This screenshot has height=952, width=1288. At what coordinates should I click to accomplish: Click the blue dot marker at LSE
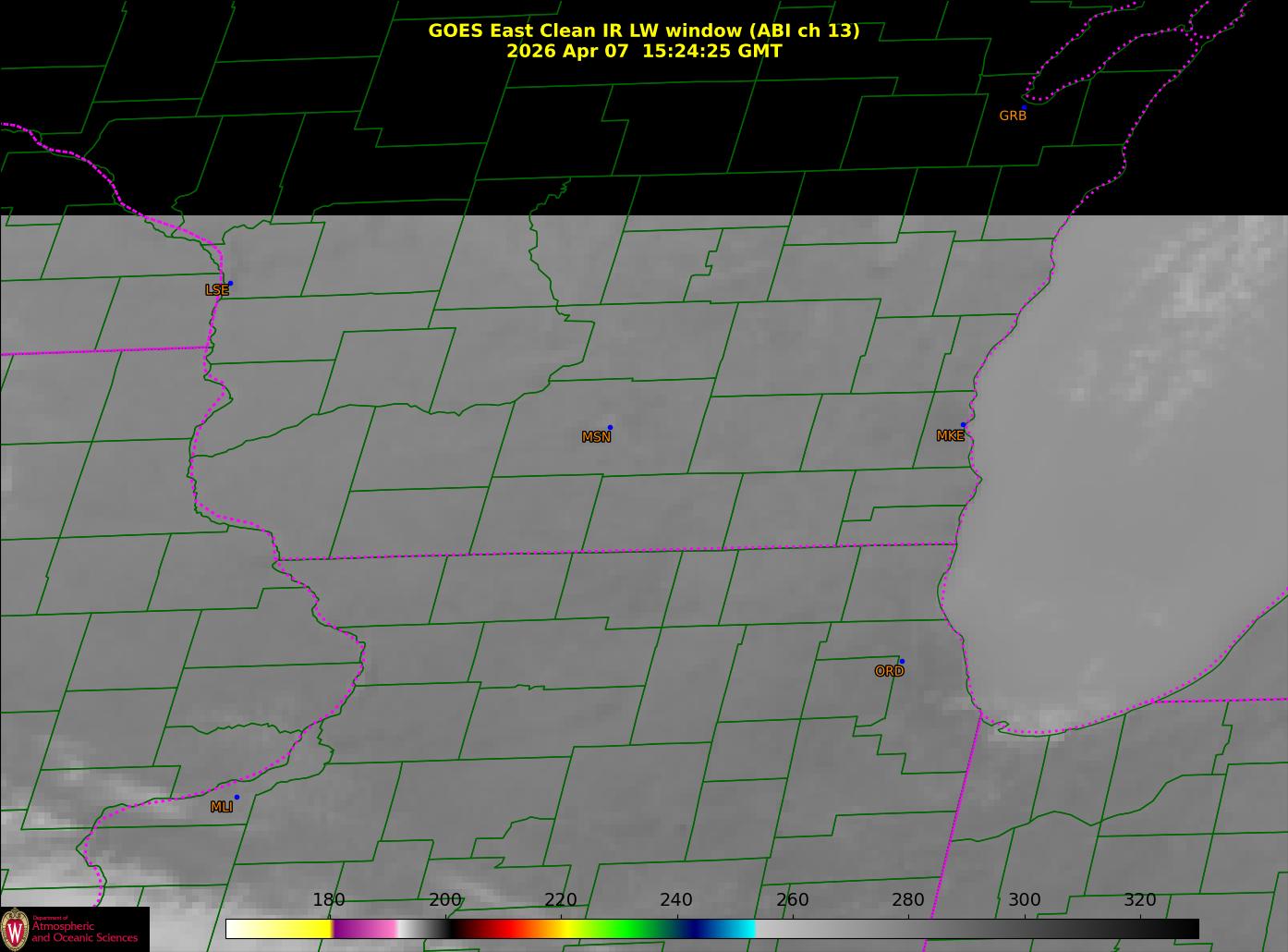(230, 283)
